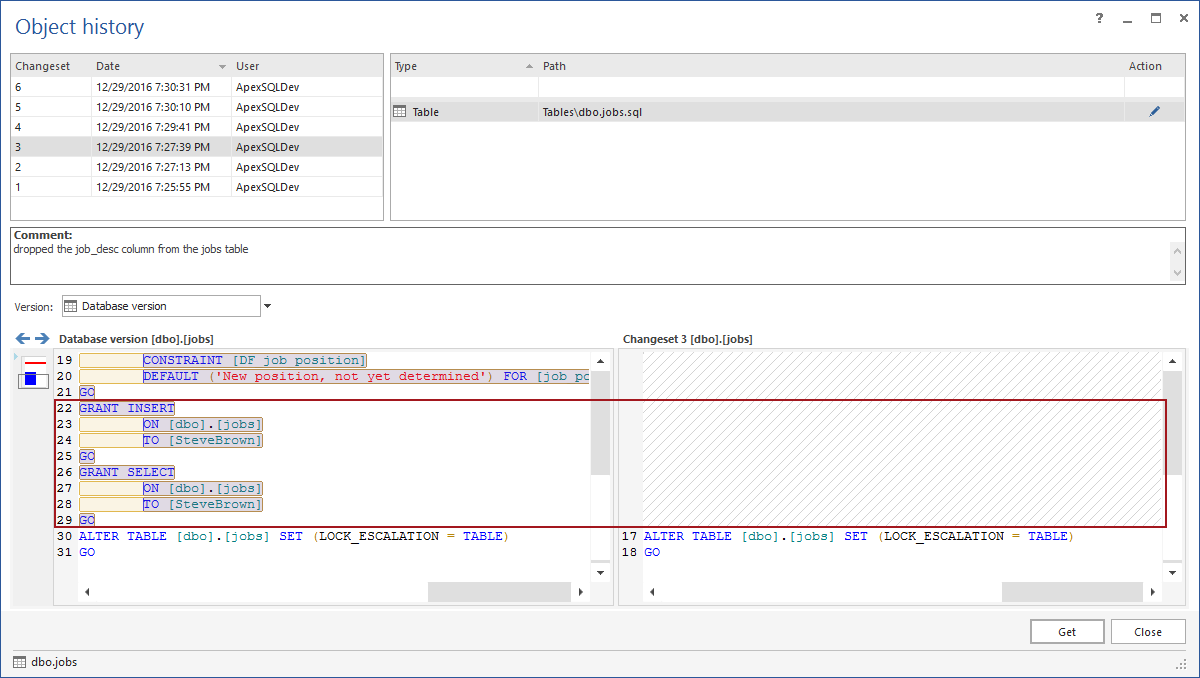Click the Close button
Viewport: 1200px width, 678px height.
[x=1148, y=632]
